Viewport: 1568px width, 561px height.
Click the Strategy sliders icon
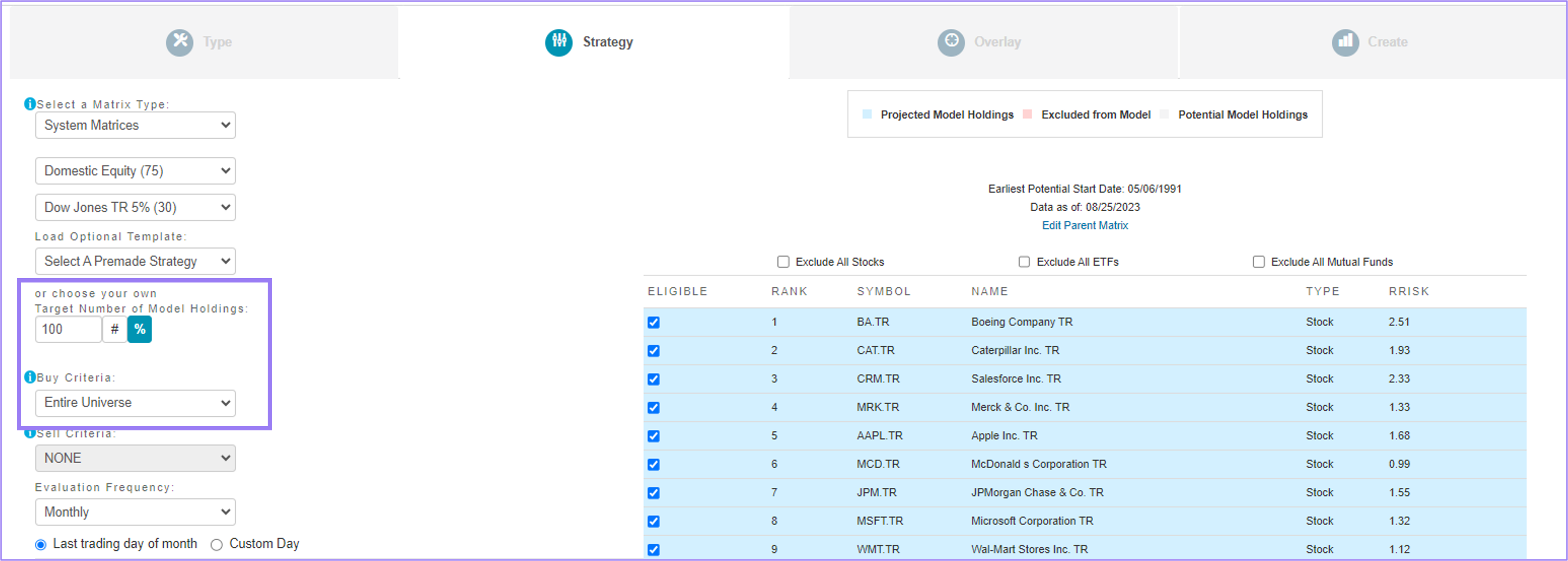(559, 42)
